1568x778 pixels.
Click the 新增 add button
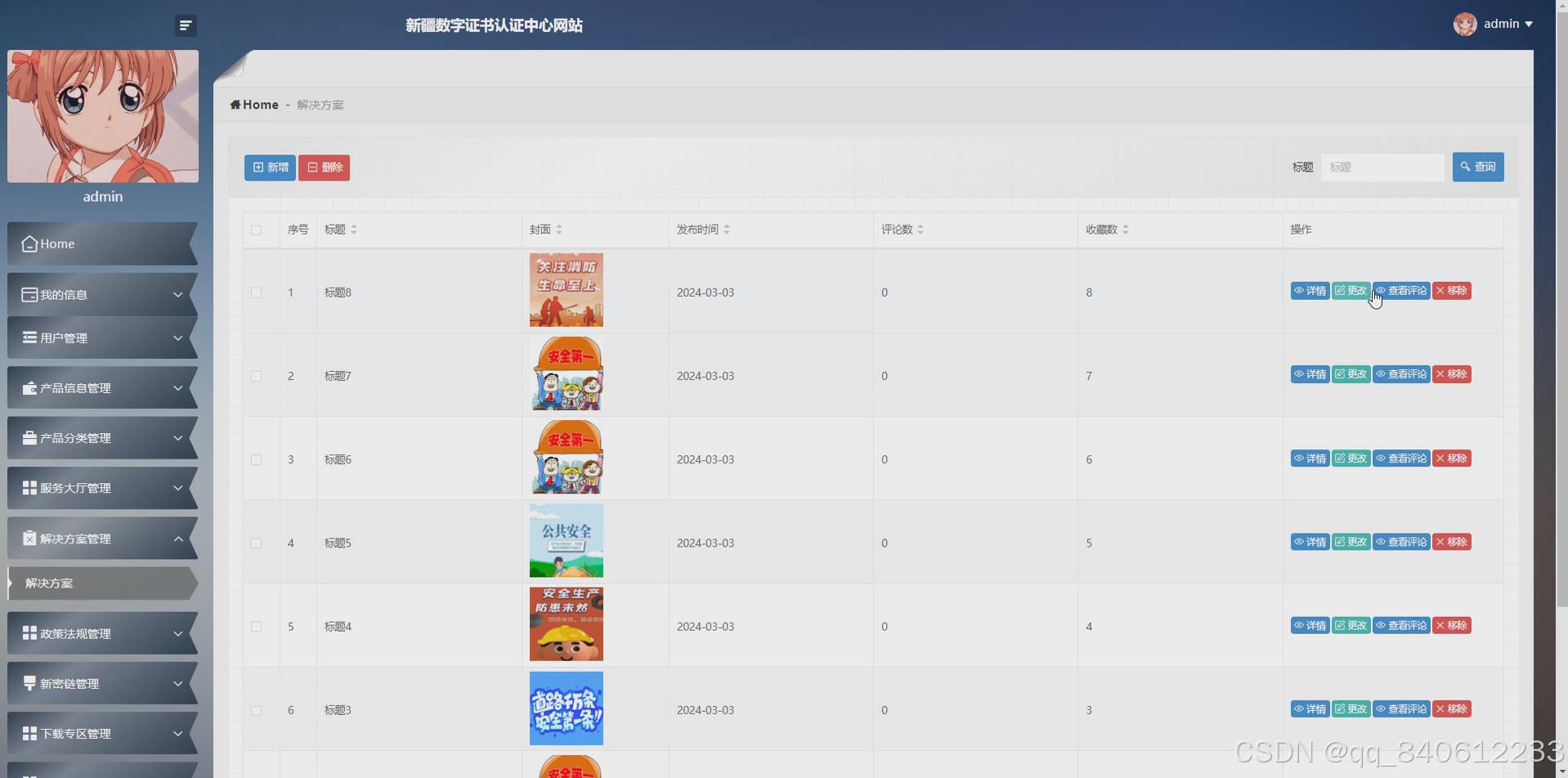(270, 168)
